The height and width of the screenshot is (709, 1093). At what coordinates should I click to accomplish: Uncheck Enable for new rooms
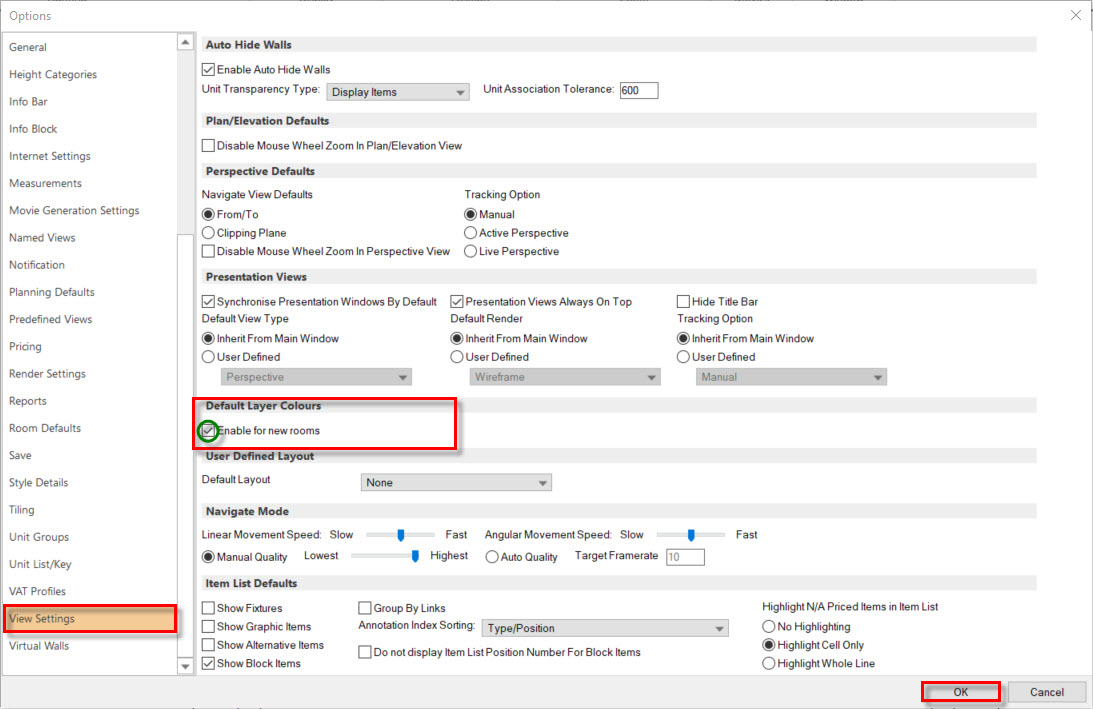208,430
